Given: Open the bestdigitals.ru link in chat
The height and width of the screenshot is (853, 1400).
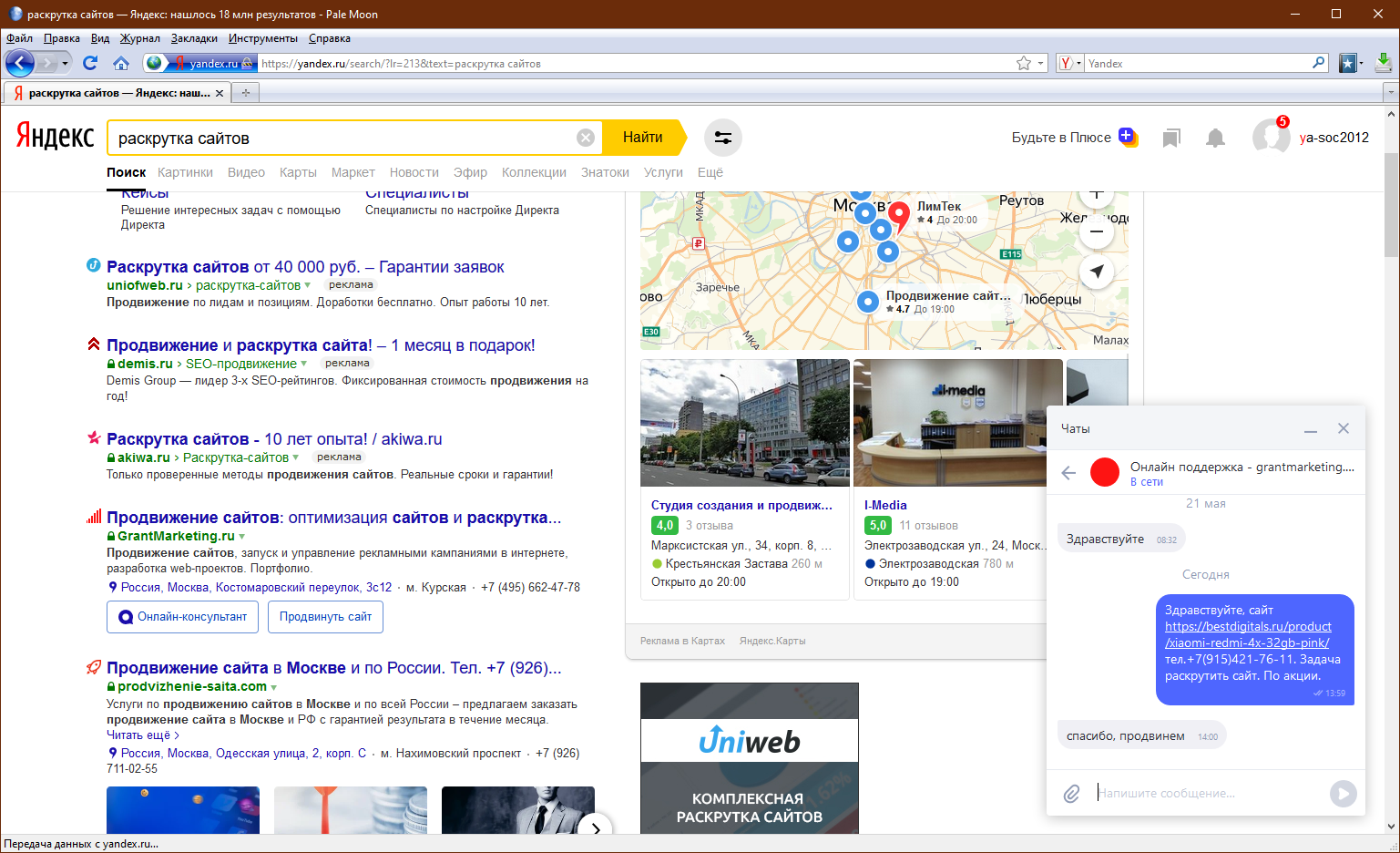Looking at the screenshot, I should click(1248, 634).
